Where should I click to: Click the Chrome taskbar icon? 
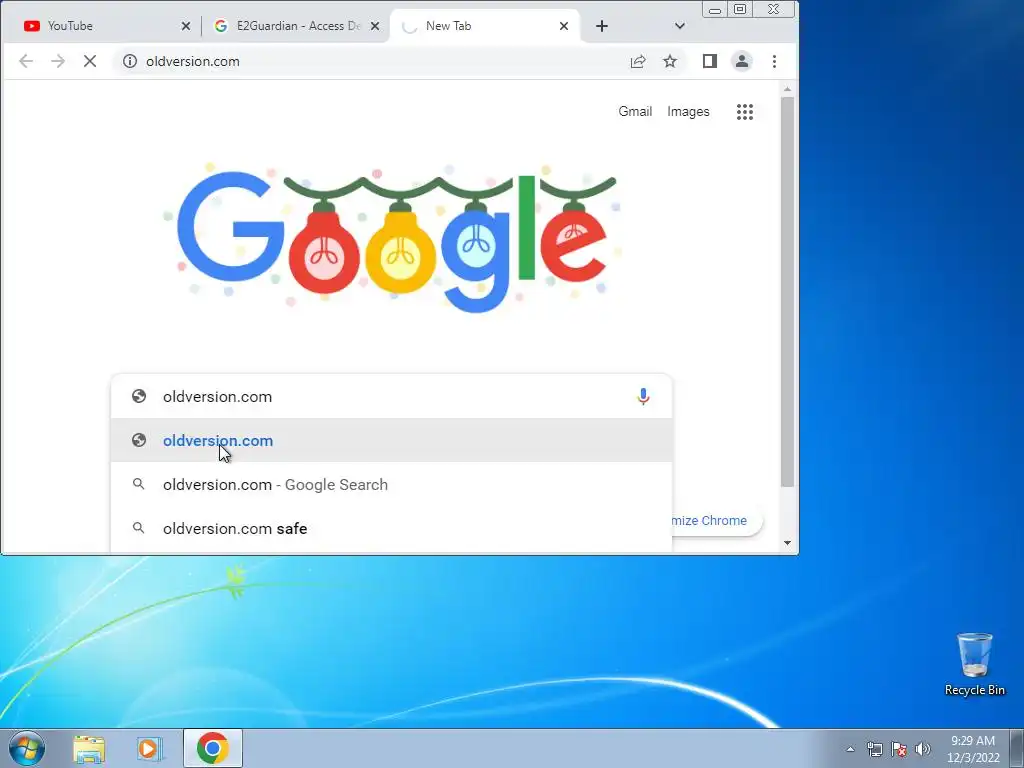point(213,748)
